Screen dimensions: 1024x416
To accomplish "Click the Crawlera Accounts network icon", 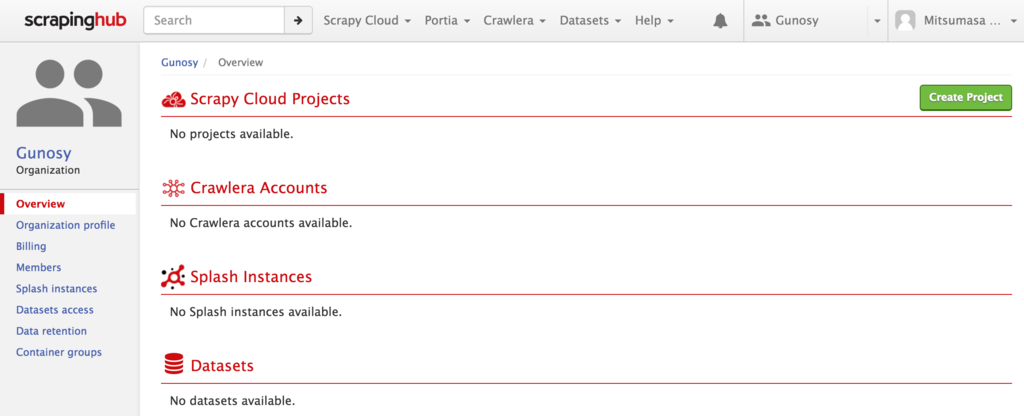I will [173, 188].
